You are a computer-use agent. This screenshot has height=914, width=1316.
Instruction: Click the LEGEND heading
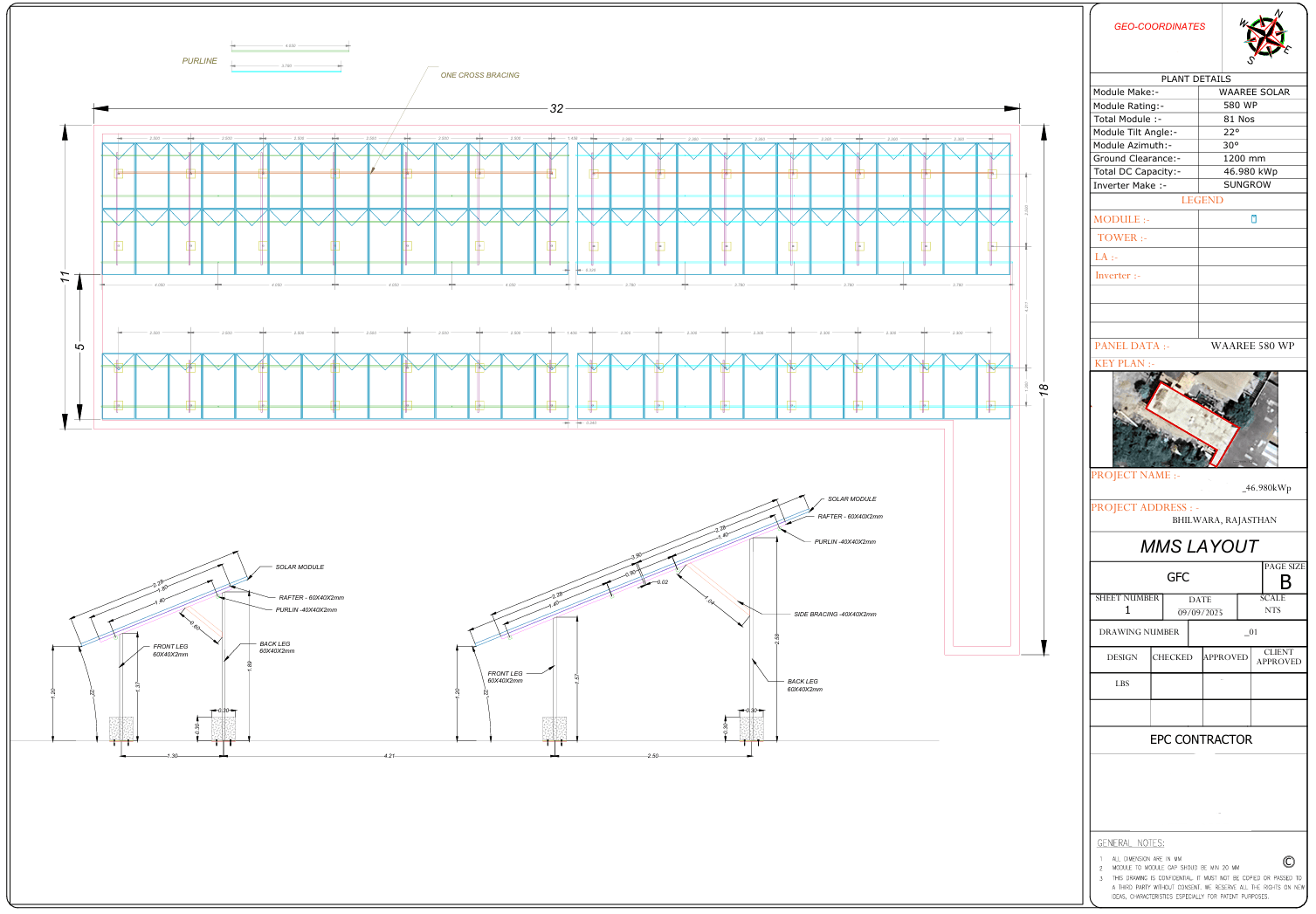coord(1202,200)
